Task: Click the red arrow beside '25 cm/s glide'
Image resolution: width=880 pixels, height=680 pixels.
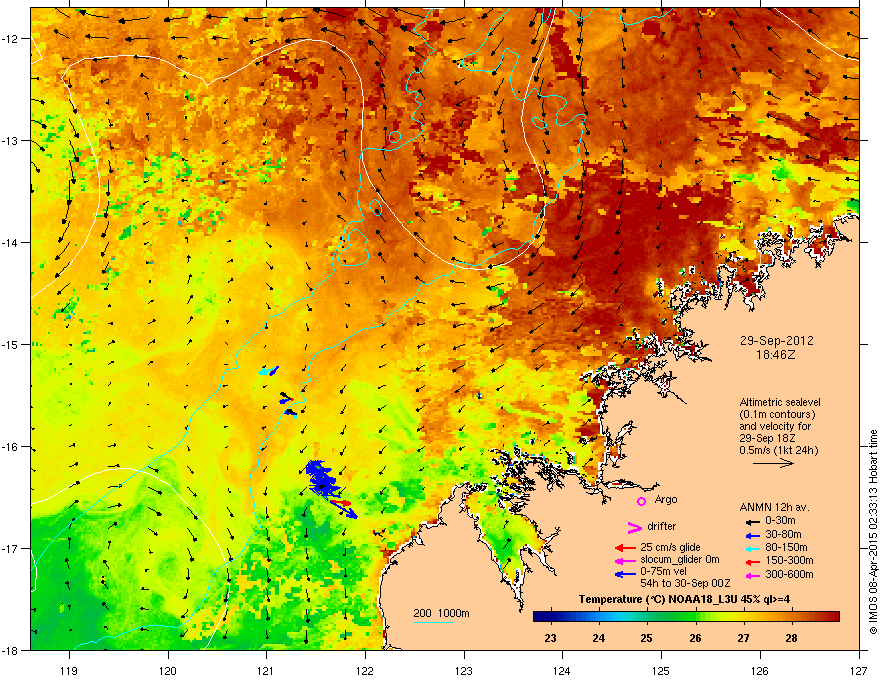Action: 625,548
